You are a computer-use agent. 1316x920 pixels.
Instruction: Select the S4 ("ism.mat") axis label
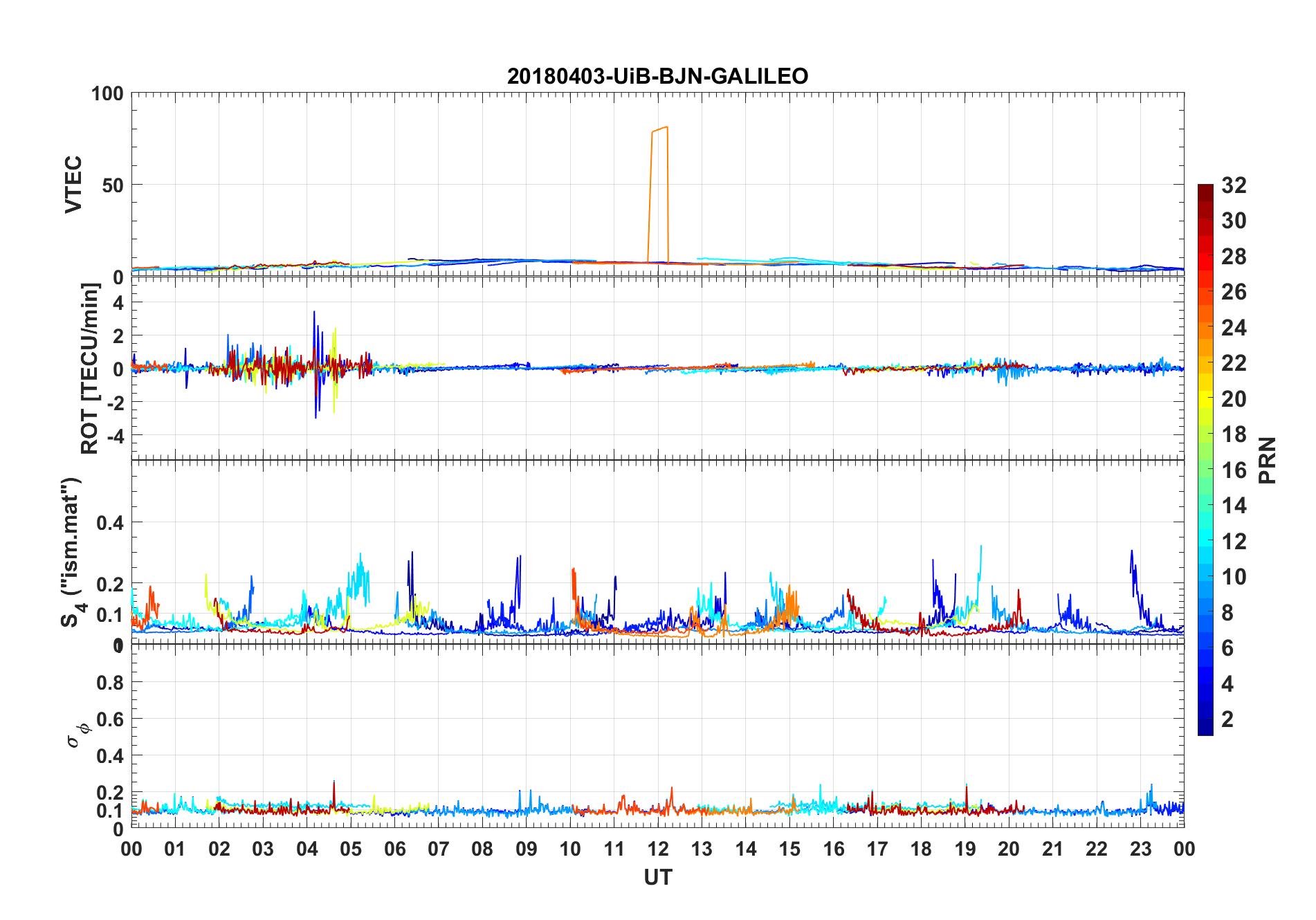click(73, 553)
